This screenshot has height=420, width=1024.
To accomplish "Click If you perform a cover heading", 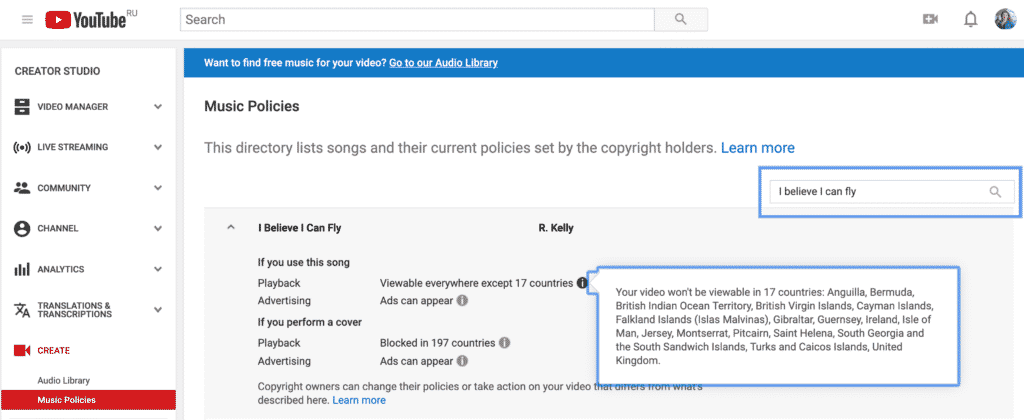I will coord(310,322).
